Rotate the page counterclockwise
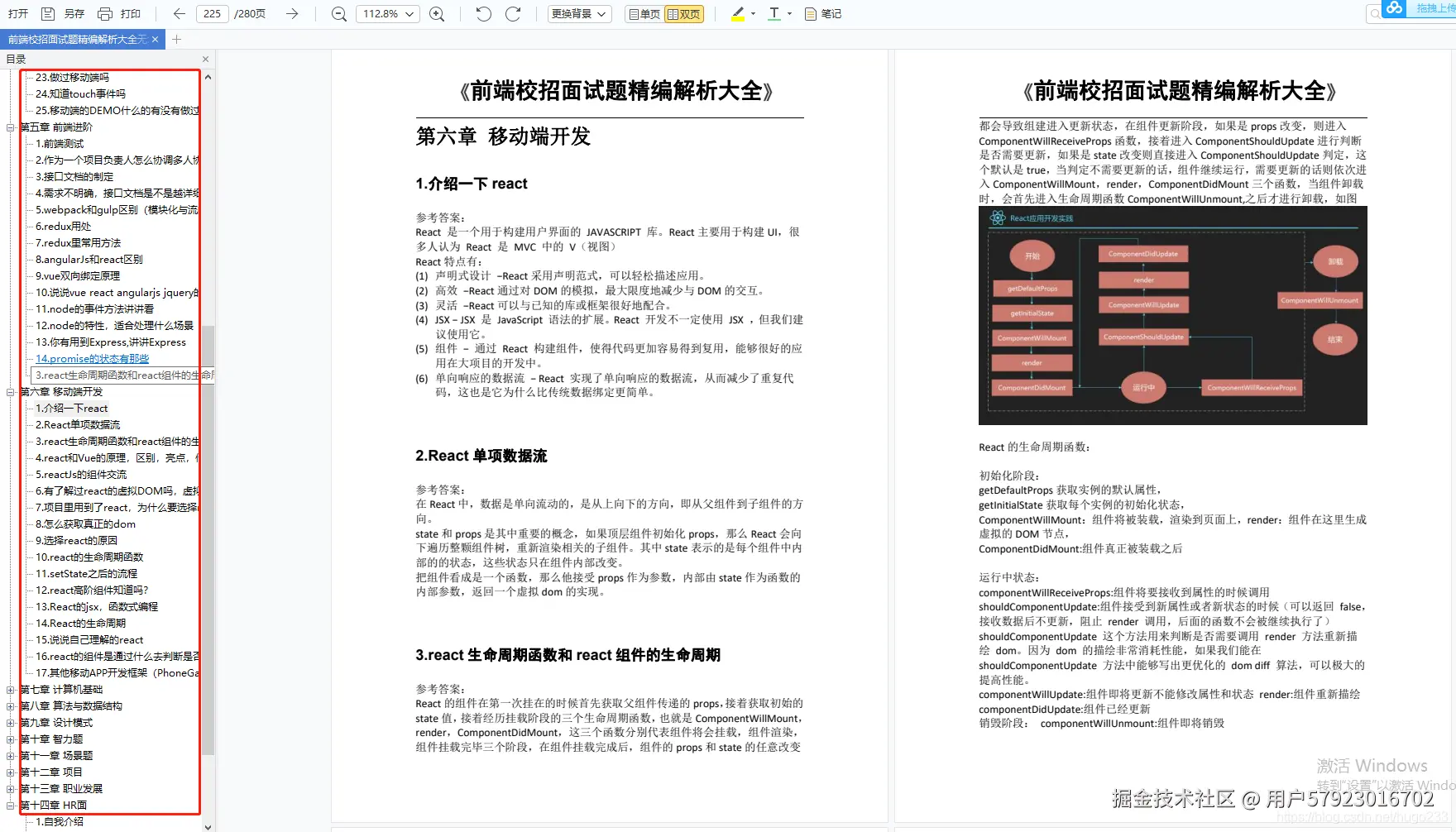 [484, 14]
